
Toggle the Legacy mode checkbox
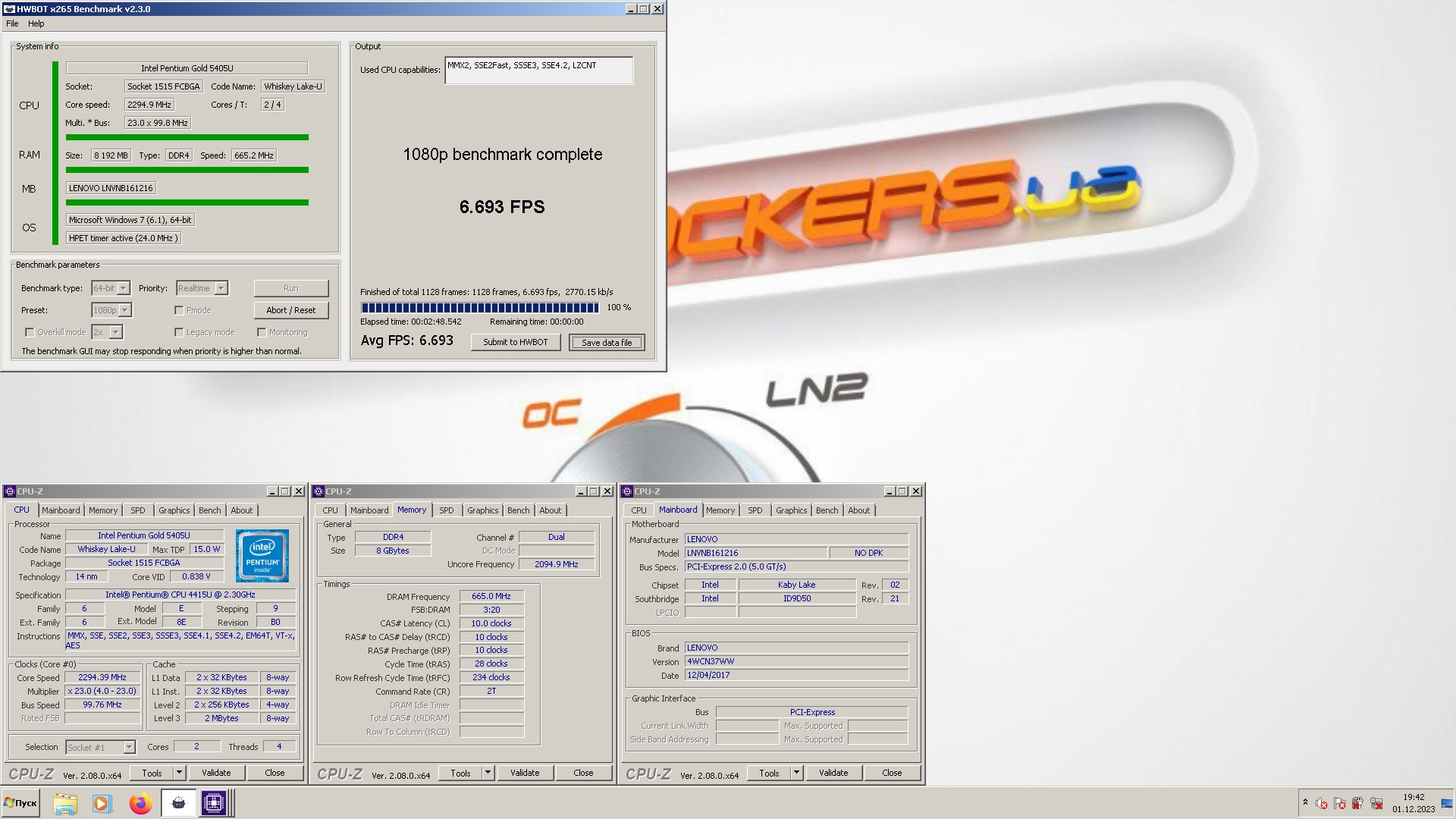179,332
